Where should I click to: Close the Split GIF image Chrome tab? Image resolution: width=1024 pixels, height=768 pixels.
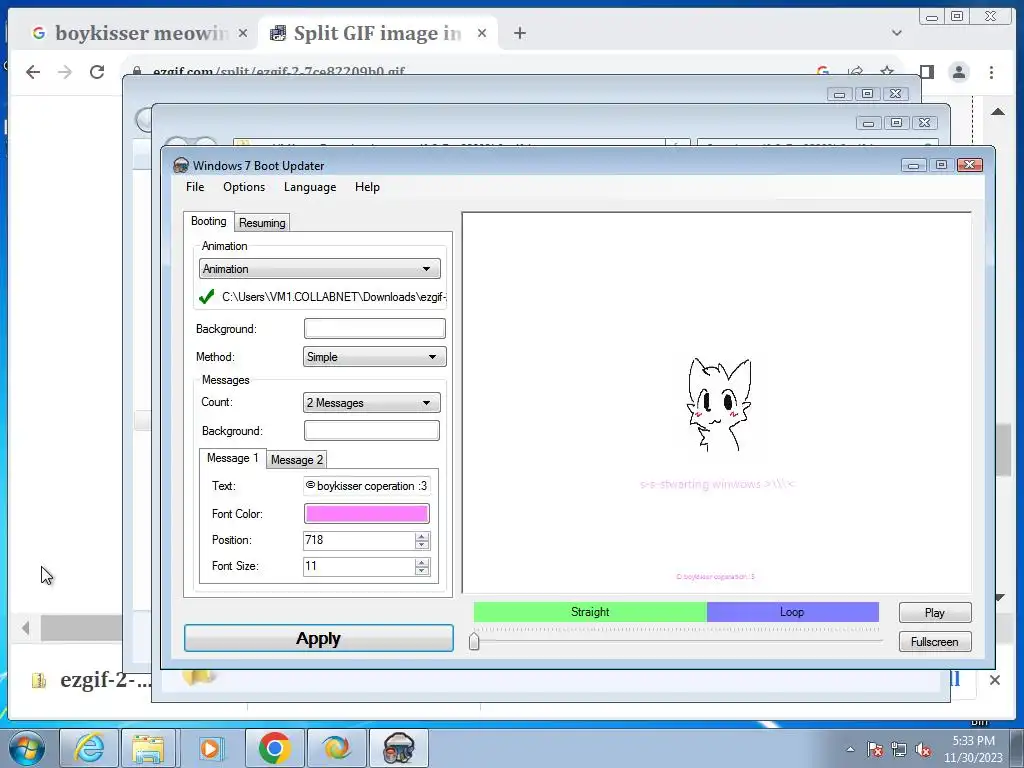tap(482, 33)
